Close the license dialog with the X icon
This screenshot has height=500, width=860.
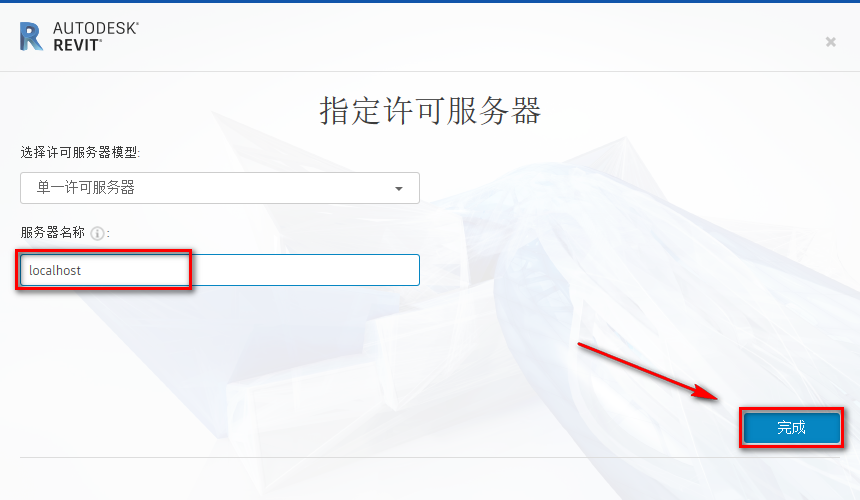click(x=830, y=42)
